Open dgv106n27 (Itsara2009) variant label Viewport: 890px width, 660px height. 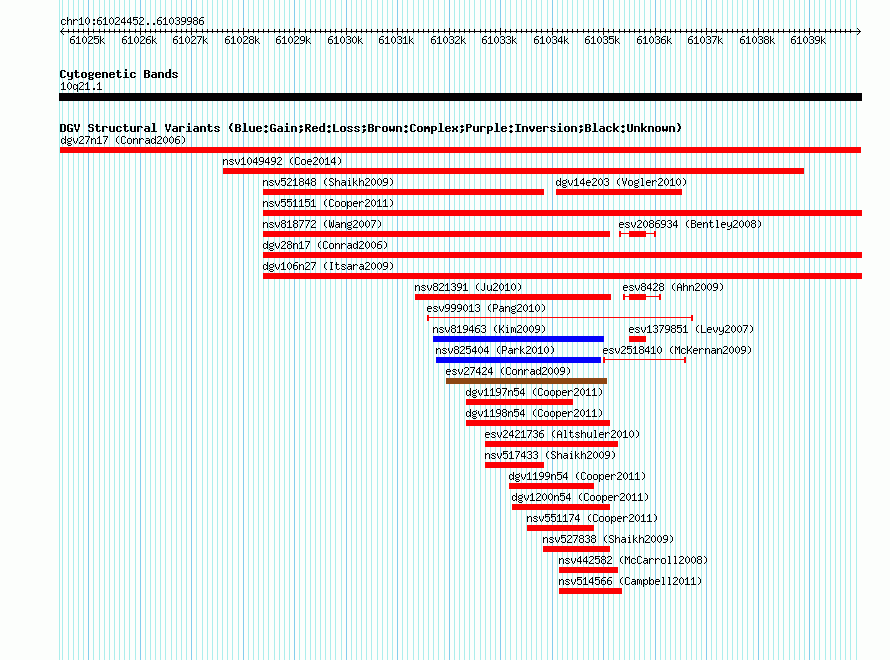tap(328, 266)
